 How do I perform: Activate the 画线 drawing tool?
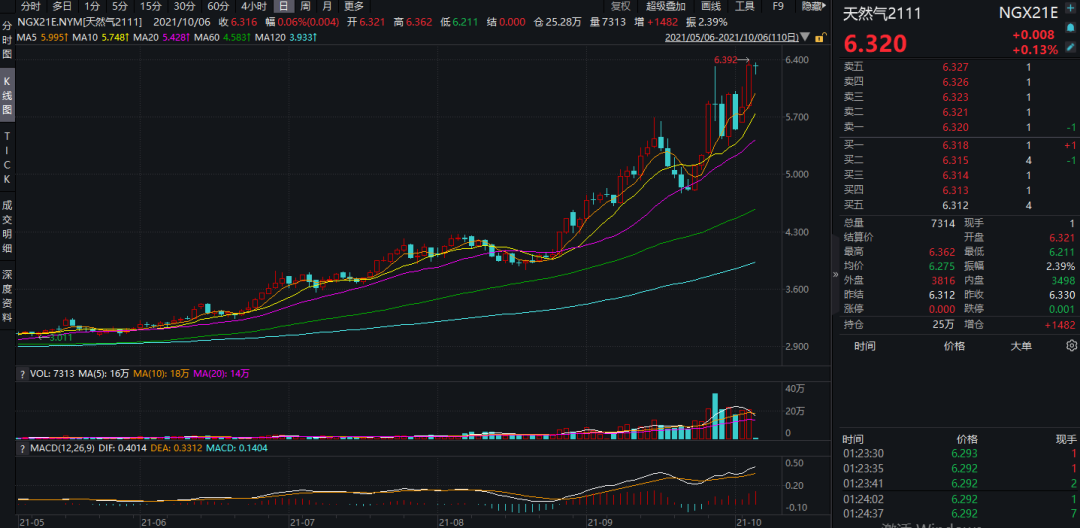click(711, 6)
